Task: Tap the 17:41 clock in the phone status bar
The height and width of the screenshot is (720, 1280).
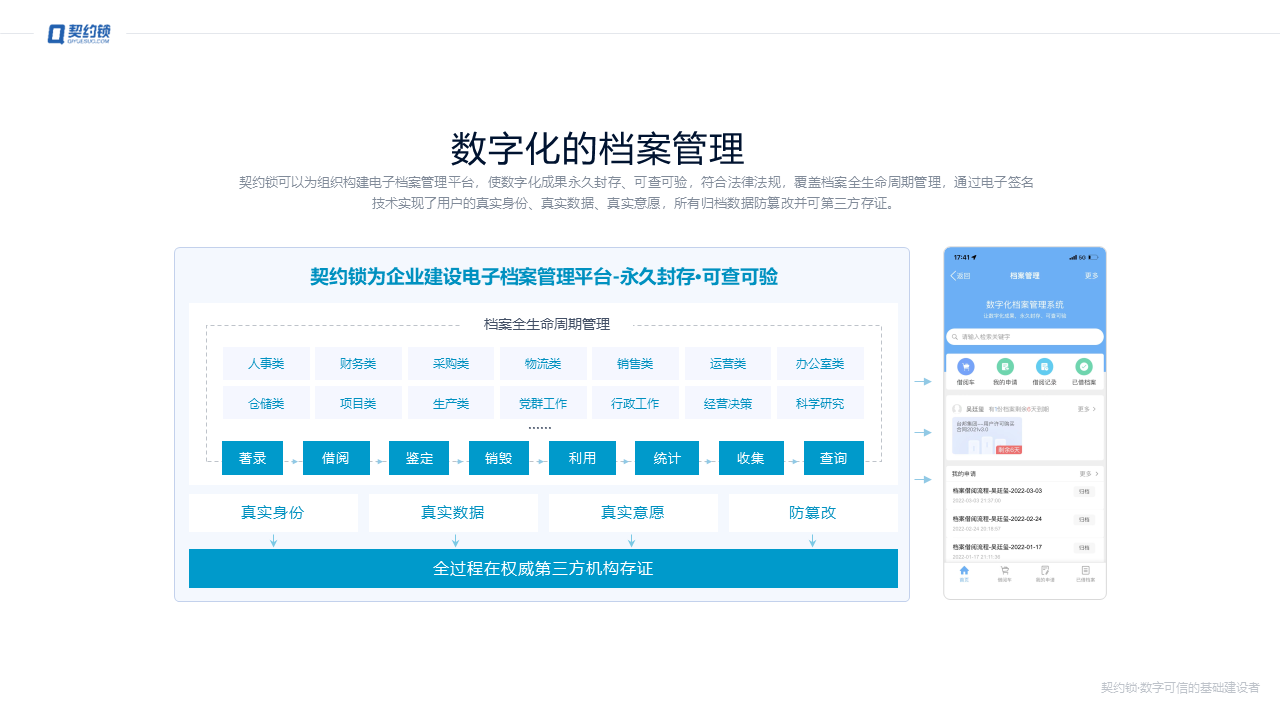Action: (961, 257)
